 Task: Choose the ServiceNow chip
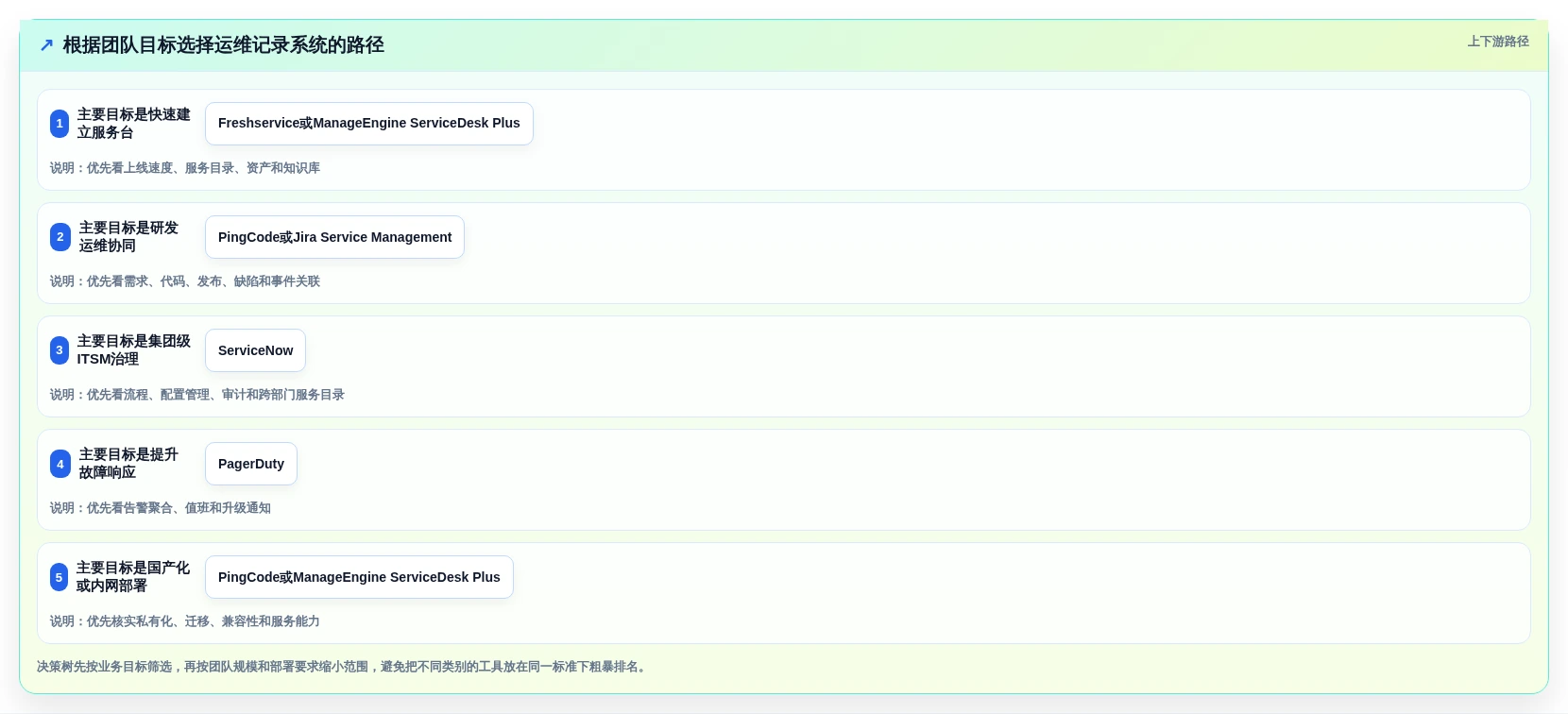tap(255, 350)
